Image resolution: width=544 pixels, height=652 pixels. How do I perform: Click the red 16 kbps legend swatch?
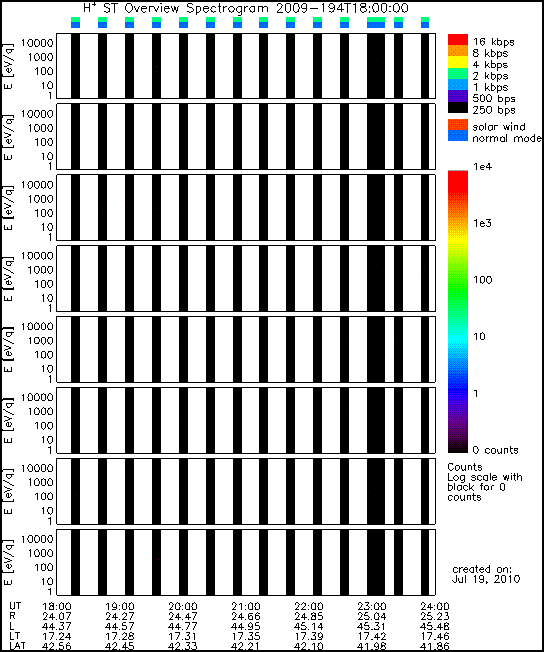point(458,40)
